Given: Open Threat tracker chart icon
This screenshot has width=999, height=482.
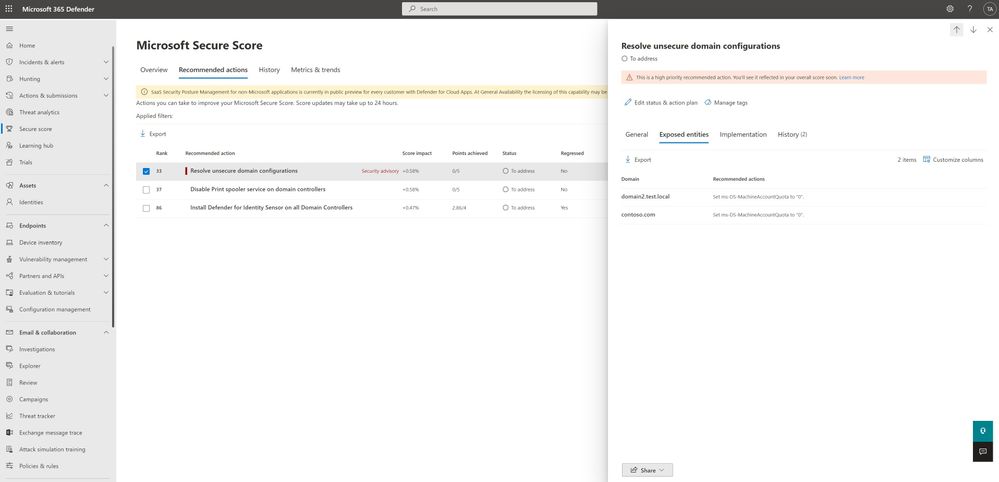Looking at the screenshot, I should 9,416.
